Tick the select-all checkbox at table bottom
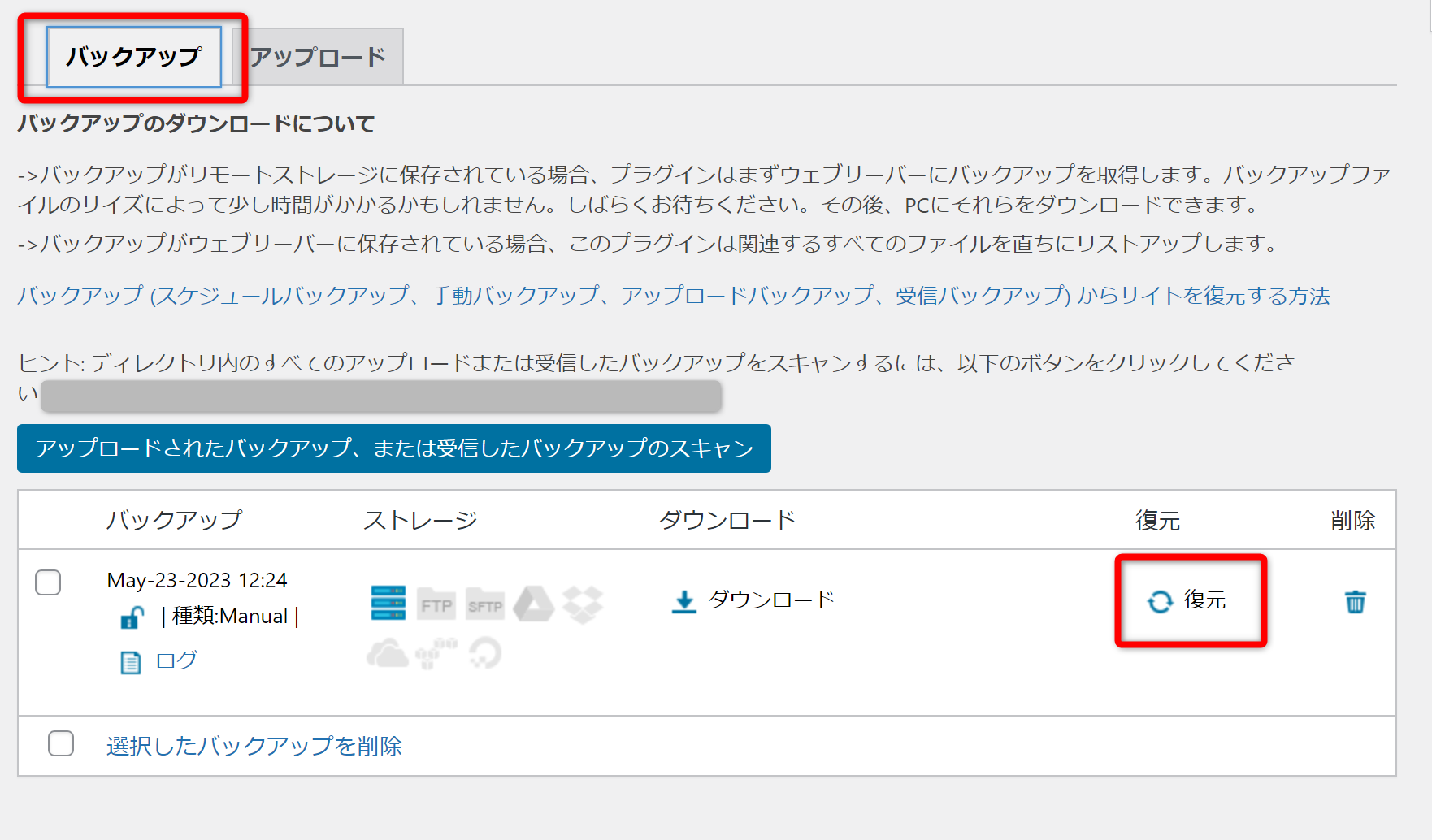 point(61,743)
